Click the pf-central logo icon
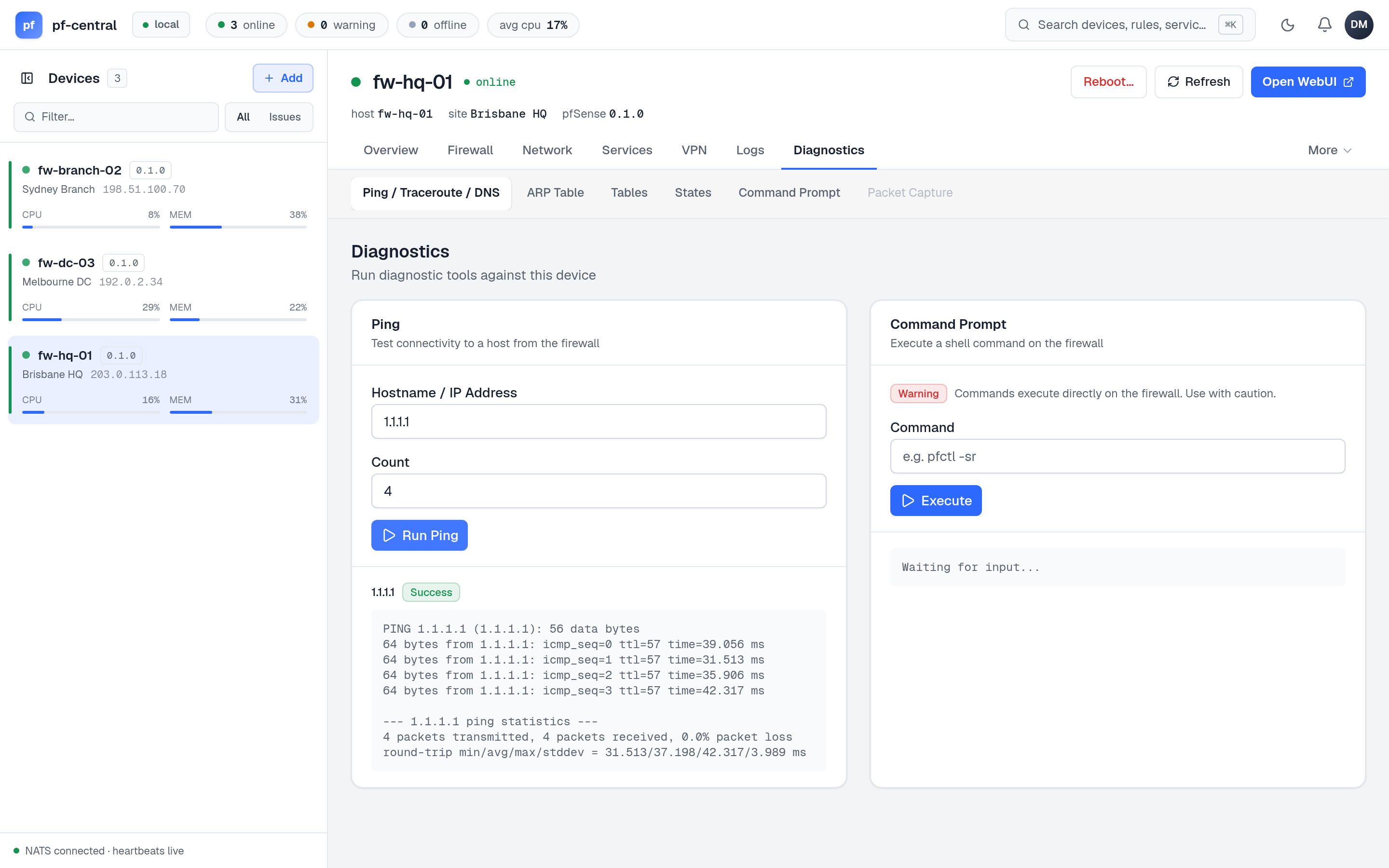Screen dimensions: 1389x868 pyautogui.click(x=29, y=25)
